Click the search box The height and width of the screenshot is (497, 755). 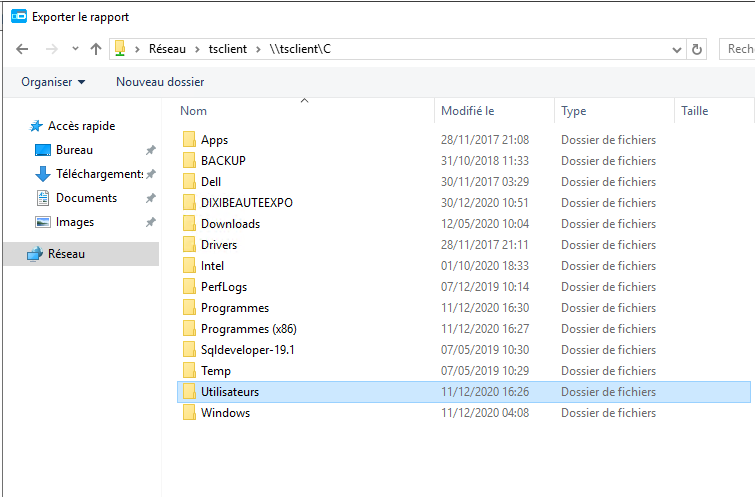[x=737, y=49]
